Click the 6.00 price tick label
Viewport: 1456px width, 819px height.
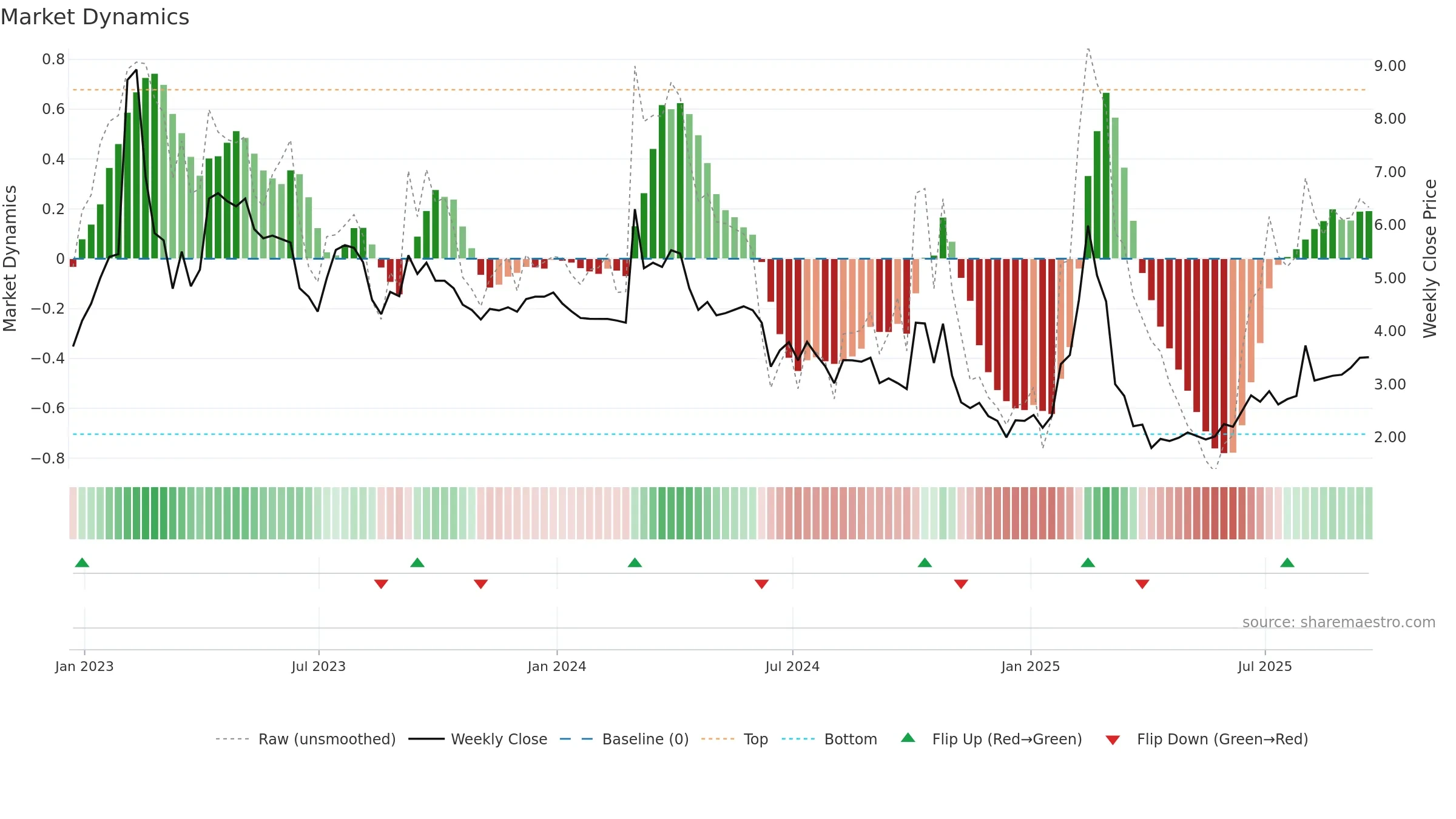[x=1390, y=224]
